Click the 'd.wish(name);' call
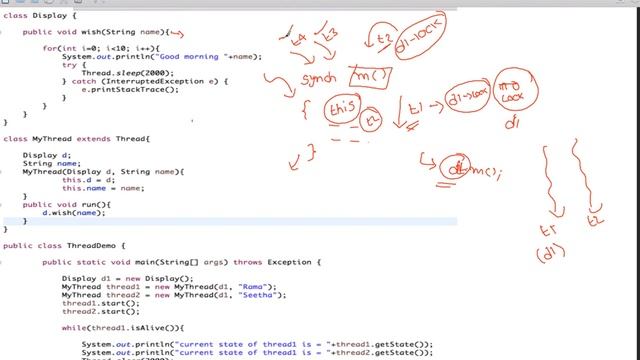640x360 pixels. 73,213
